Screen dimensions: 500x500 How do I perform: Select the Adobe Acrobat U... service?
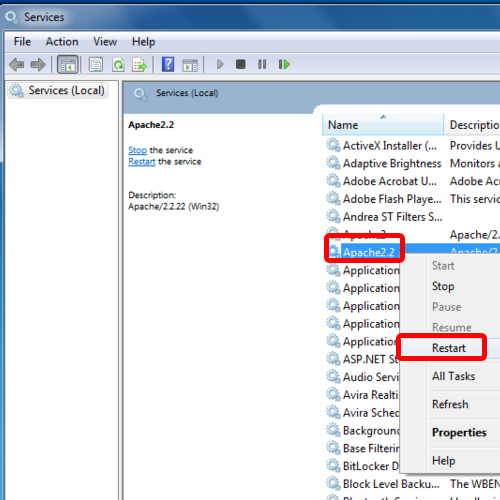click(390, 181)
